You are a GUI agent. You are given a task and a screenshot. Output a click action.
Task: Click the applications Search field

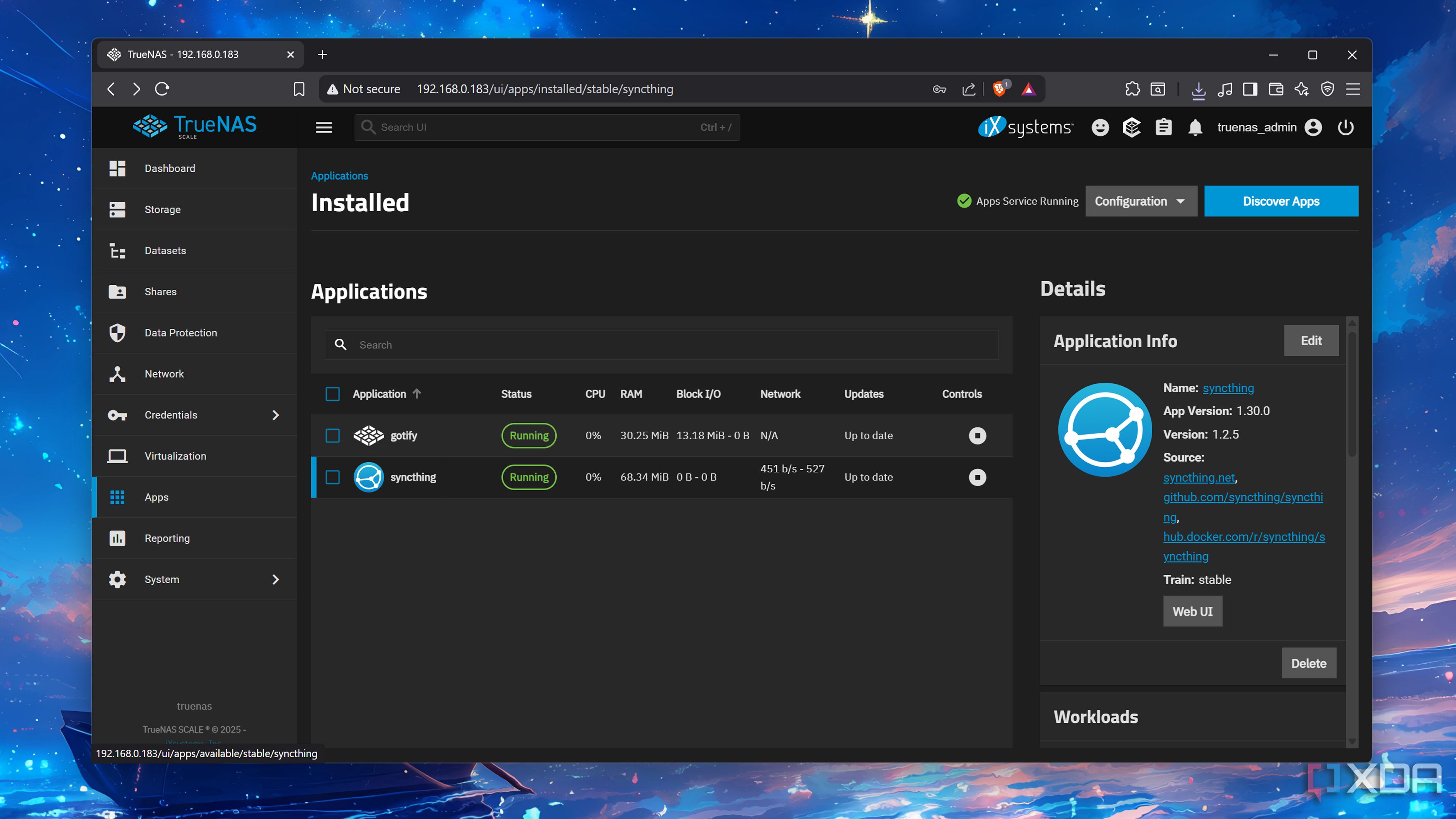pos(661,345)
